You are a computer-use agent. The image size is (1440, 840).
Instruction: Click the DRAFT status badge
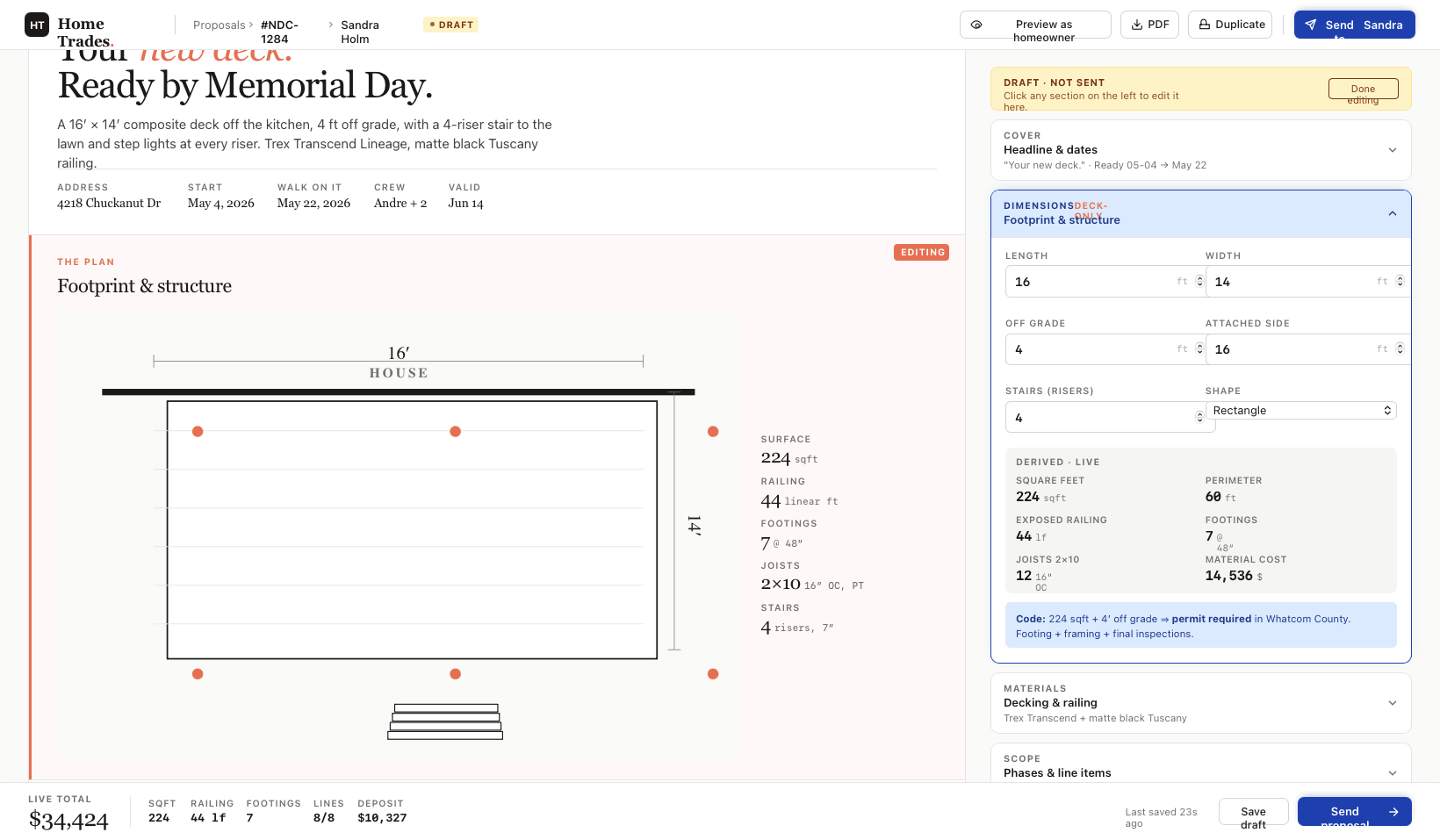[x=451, y=25]
